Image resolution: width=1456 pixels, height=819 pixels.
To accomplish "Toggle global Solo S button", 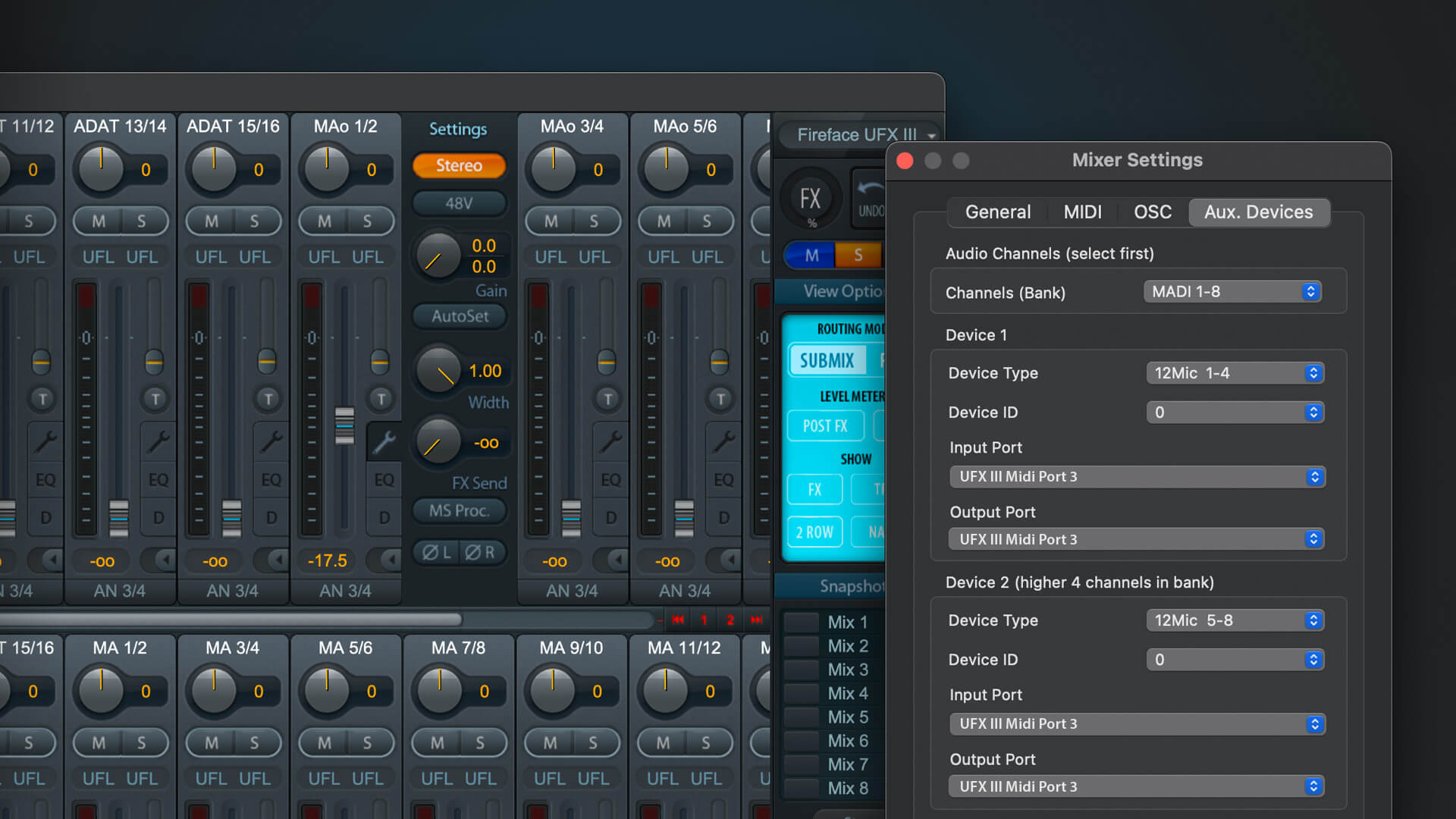I will (x=858, y=256).
